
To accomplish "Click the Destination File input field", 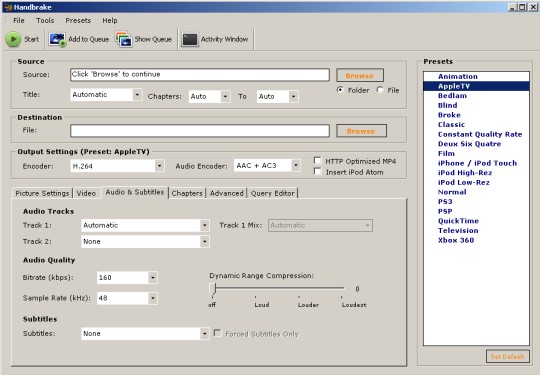I will click(x=200, y=131).
